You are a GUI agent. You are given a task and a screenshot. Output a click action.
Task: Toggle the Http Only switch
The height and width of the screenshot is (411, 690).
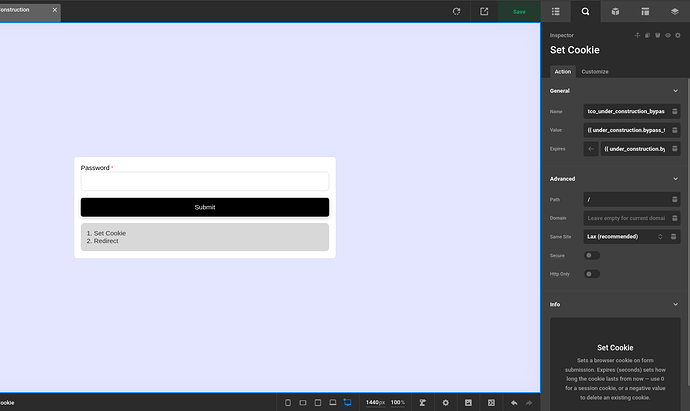click(x=592, y=274)
